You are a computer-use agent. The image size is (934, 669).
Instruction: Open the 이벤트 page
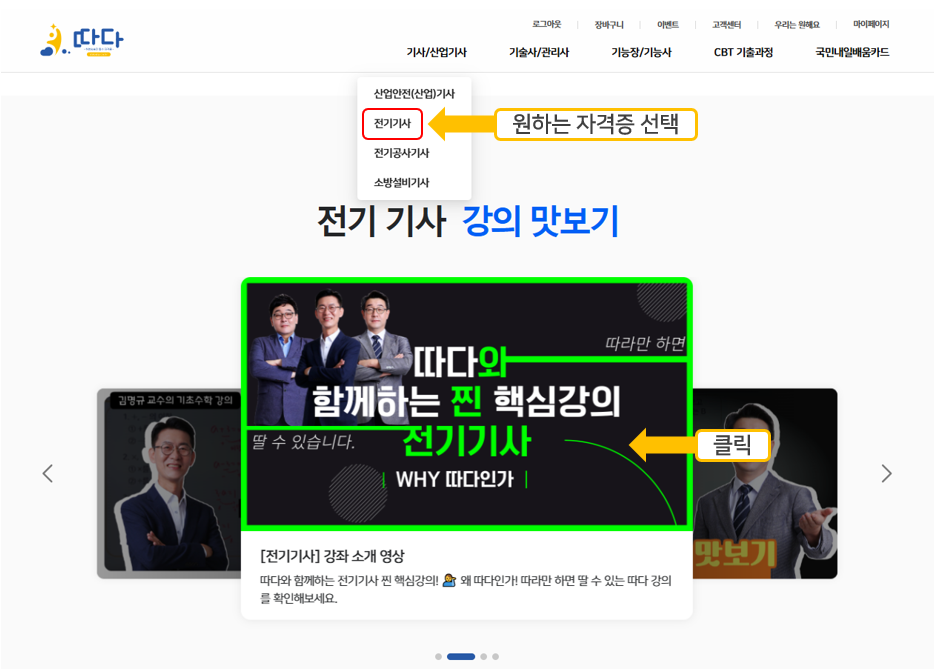pos(668,24)
